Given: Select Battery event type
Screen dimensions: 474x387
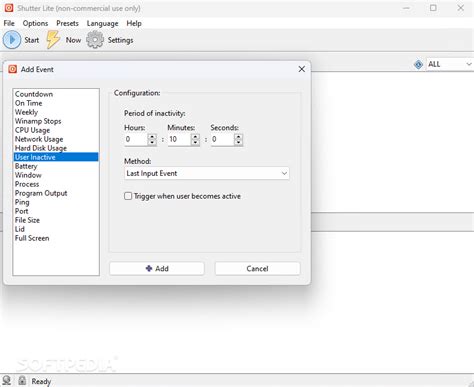Looking at the screenshot, I should (x=56, y=166).
